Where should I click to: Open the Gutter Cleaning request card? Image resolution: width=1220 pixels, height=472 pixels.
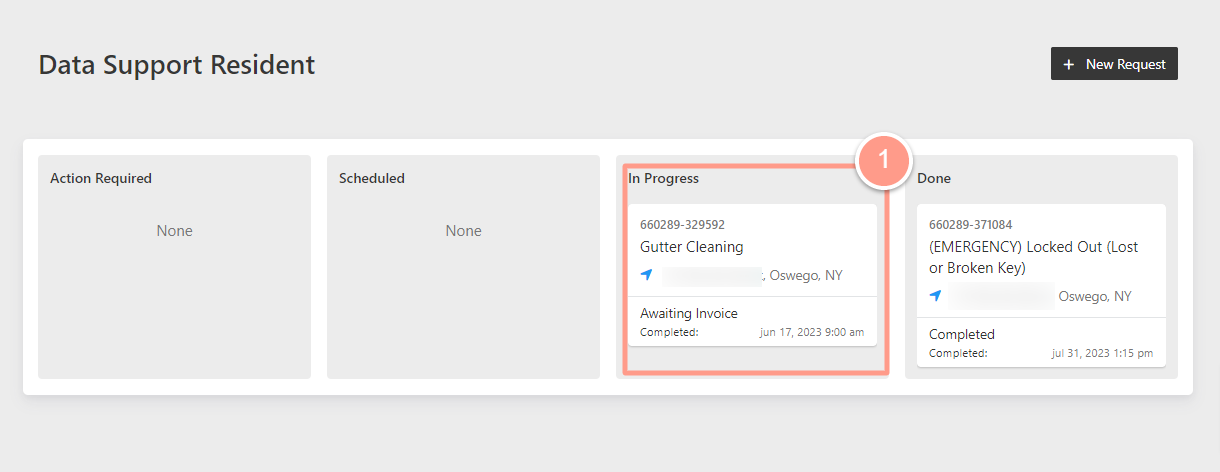coord(752,275)
